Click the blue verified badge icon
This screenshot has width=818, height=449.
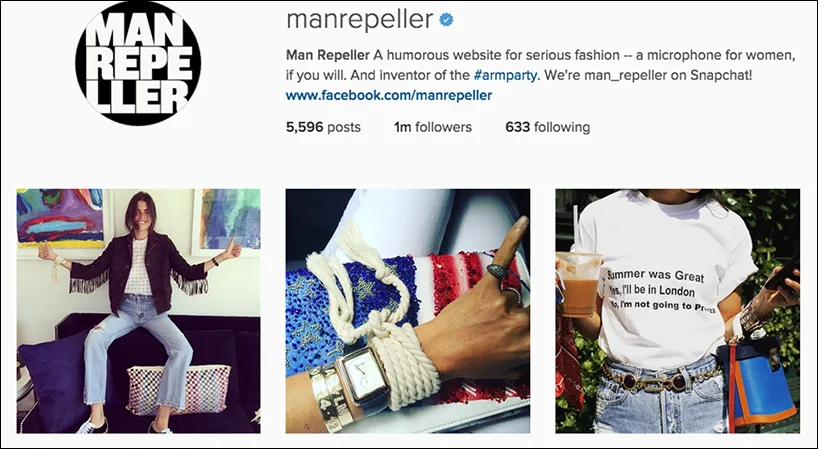[446, 20]
